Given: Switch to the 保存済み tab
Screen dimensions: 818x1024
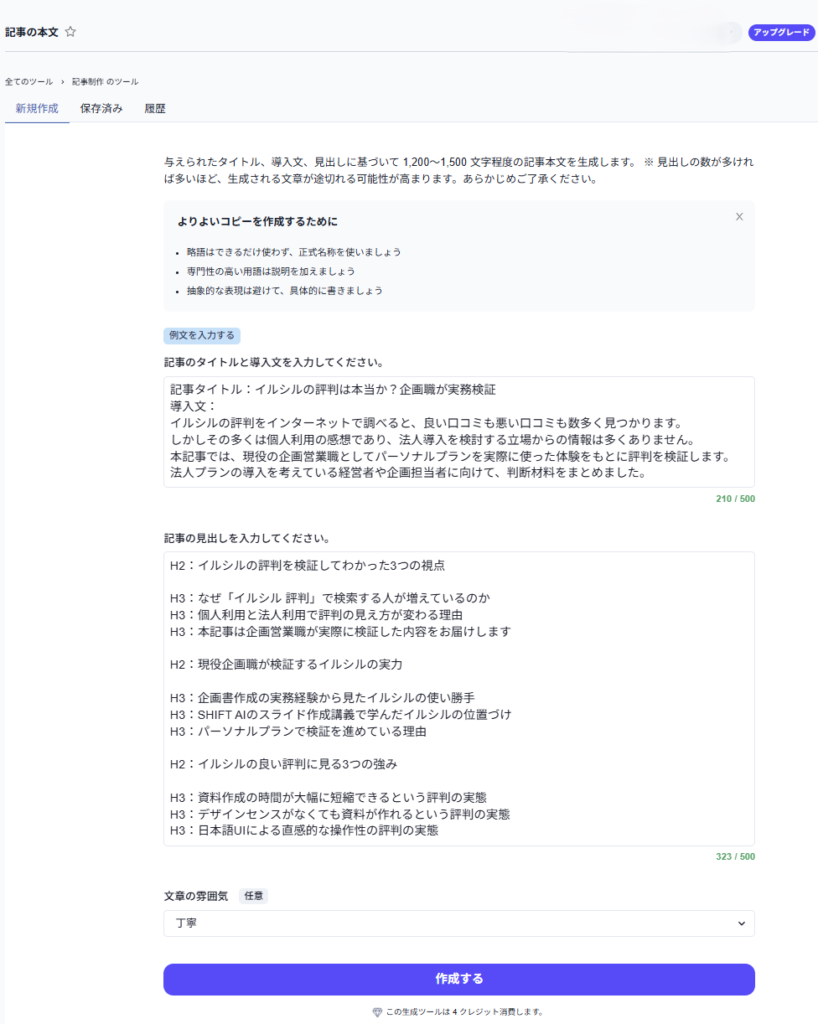Looking at the screenshot, I should point(101,108).
